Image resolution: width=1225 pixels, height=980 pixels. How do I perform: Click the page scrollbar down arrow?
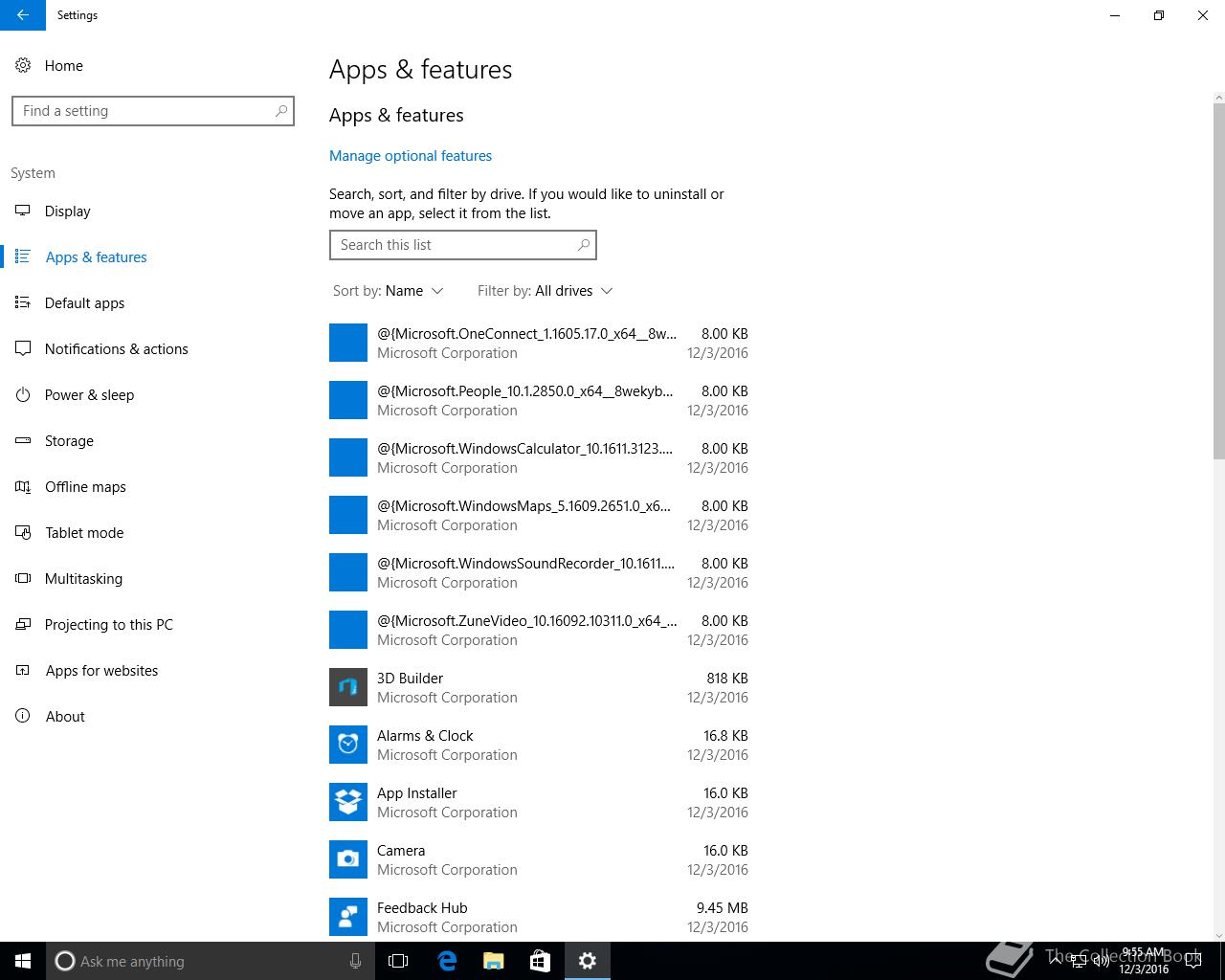[x=1218, y=935]
